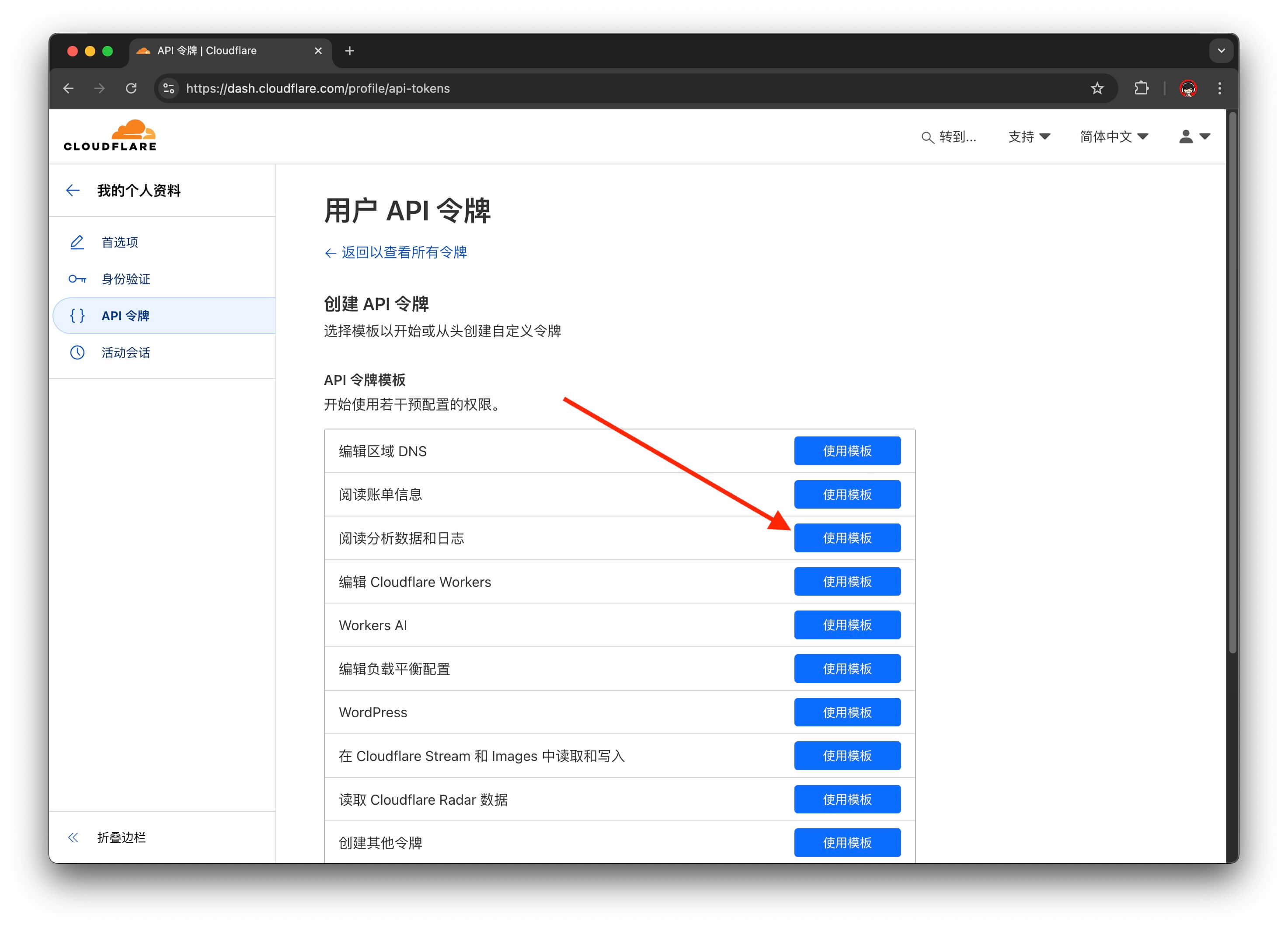Click the browser forward arrow
The height and width of the screenshot is (928, 1288).
click(x=99, y=89)
